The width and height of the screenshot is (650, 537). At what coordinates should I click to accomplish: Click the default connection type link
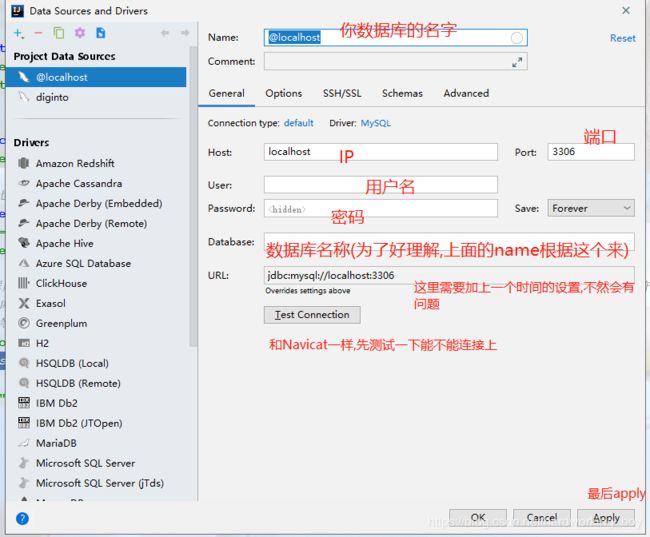pos(298,123)
